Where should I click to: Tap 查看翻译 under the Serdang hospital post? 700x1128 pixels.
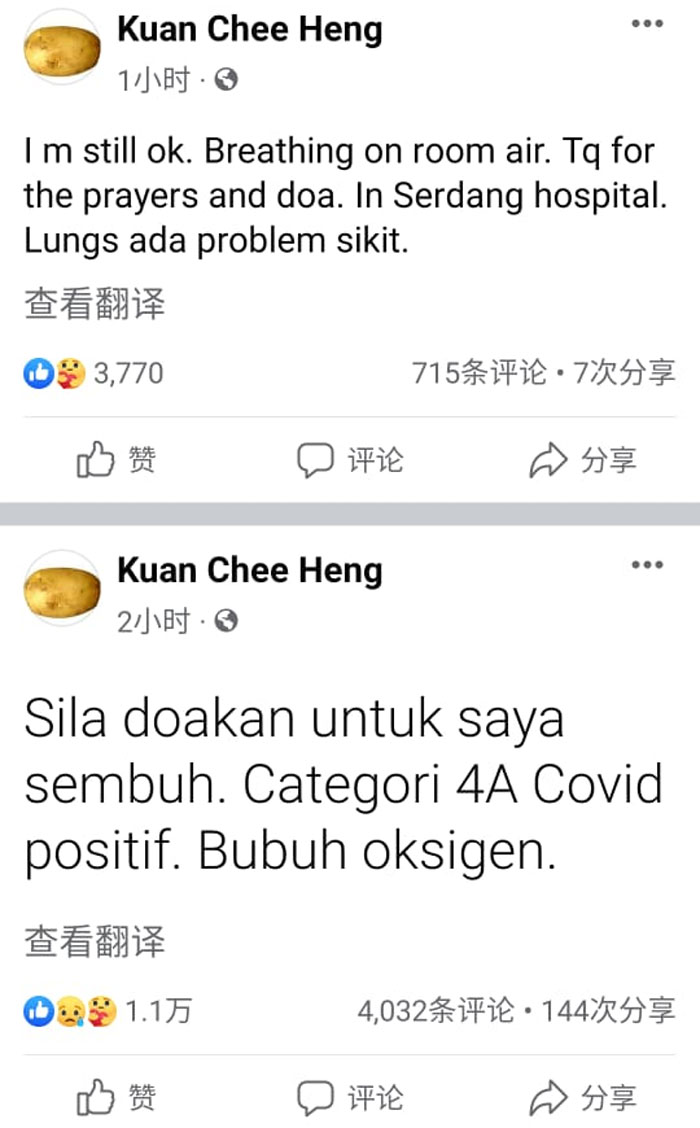[x=95, y=304]
